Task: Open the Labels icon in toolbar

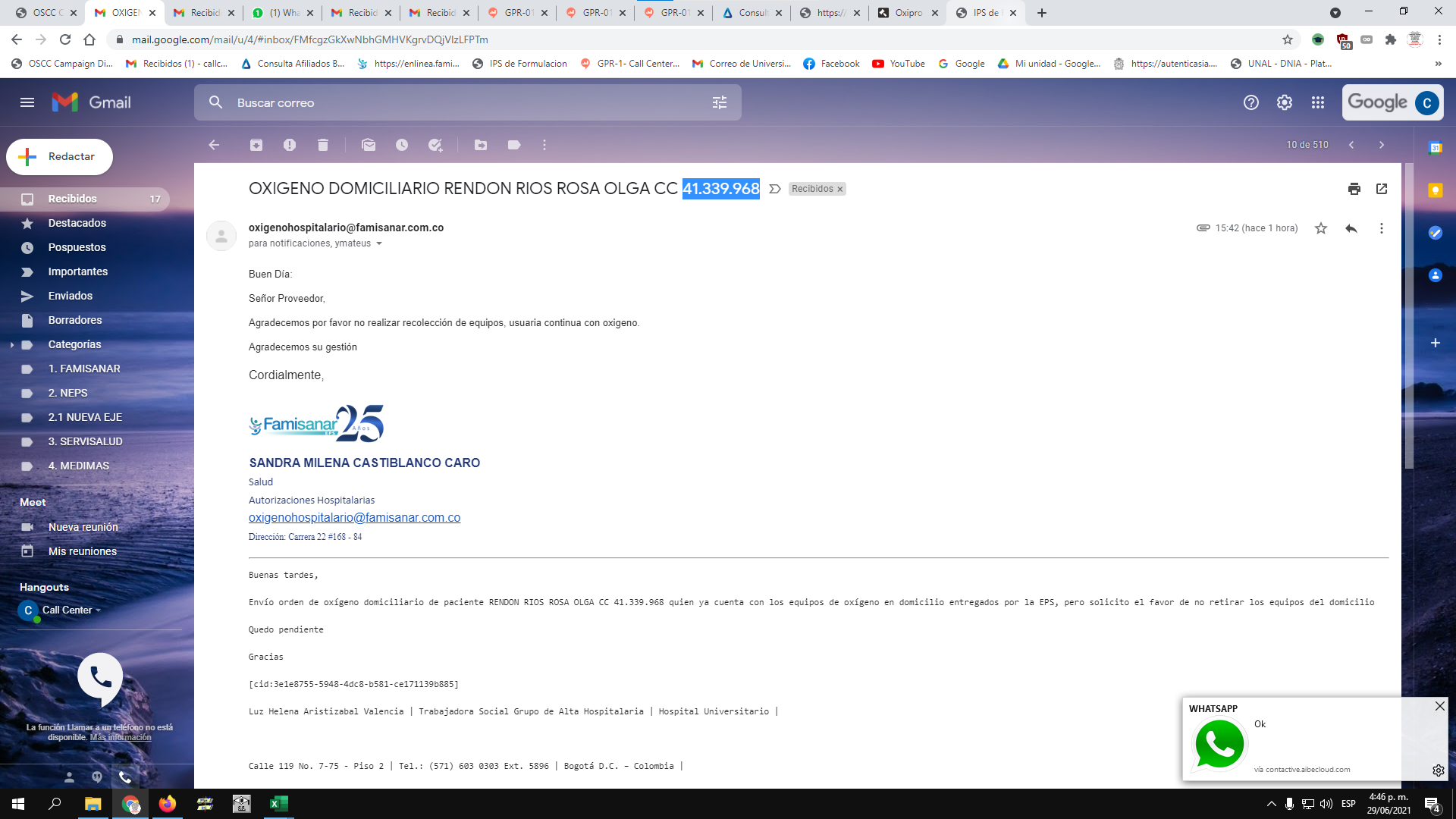Action: (514, 145)
